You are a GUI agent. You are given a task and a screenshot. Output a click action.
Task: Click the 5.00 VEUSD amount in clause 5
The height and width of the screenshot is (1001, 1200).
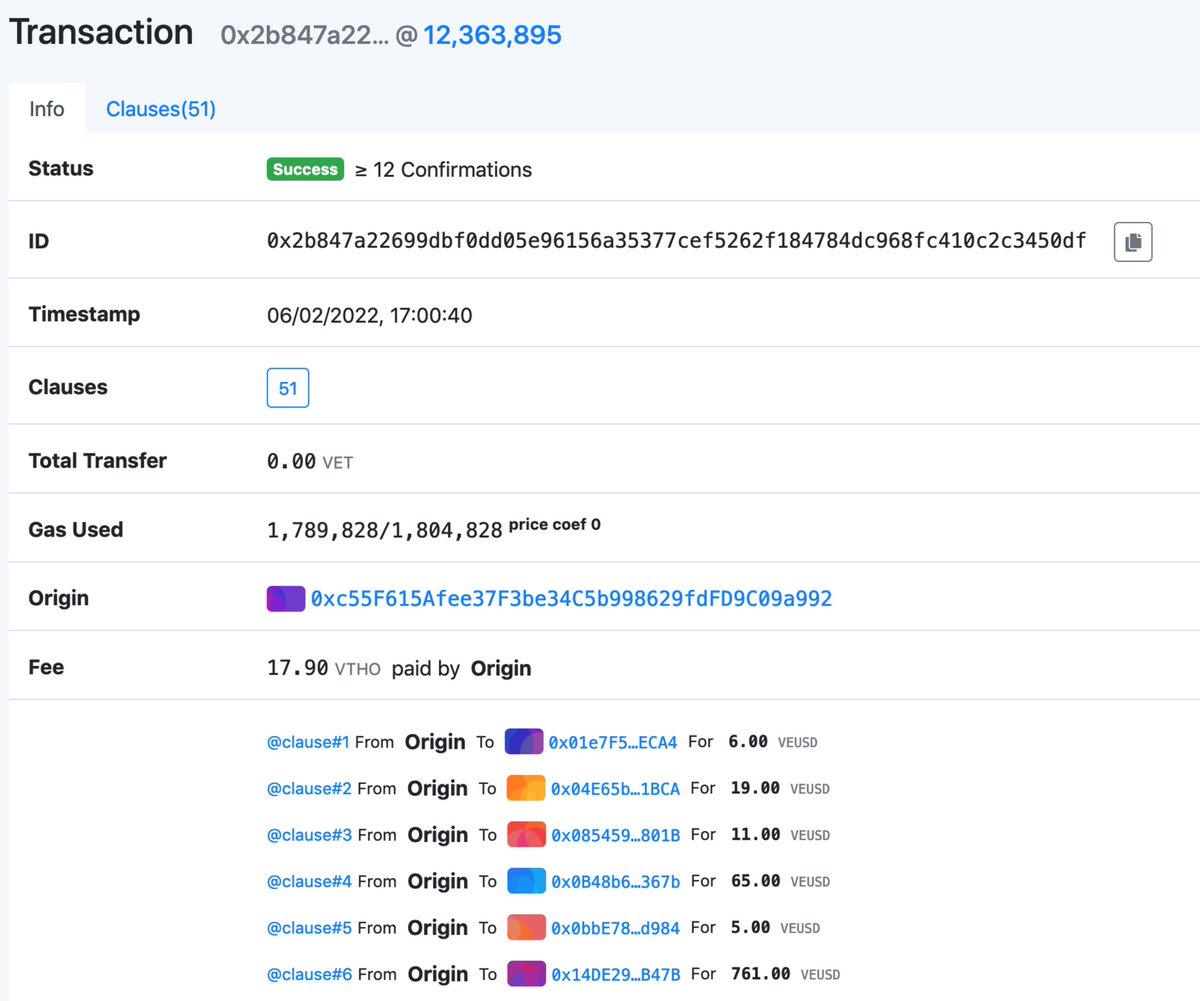point(775,927)
